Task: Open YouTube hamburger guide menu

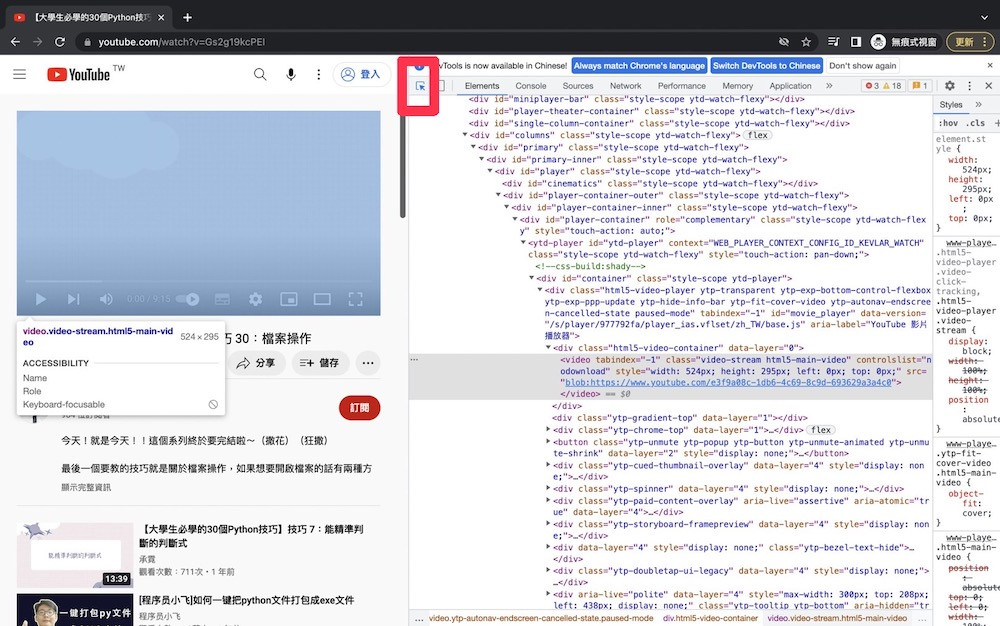Action: click(x=20, y=74)
